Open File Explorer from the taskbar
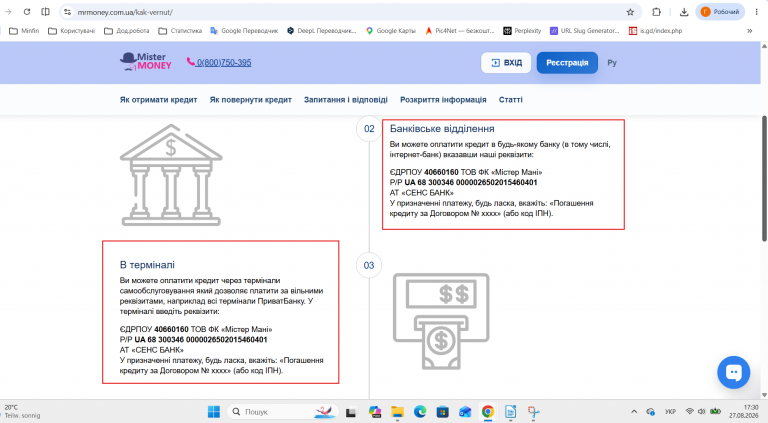 [397, 412]
